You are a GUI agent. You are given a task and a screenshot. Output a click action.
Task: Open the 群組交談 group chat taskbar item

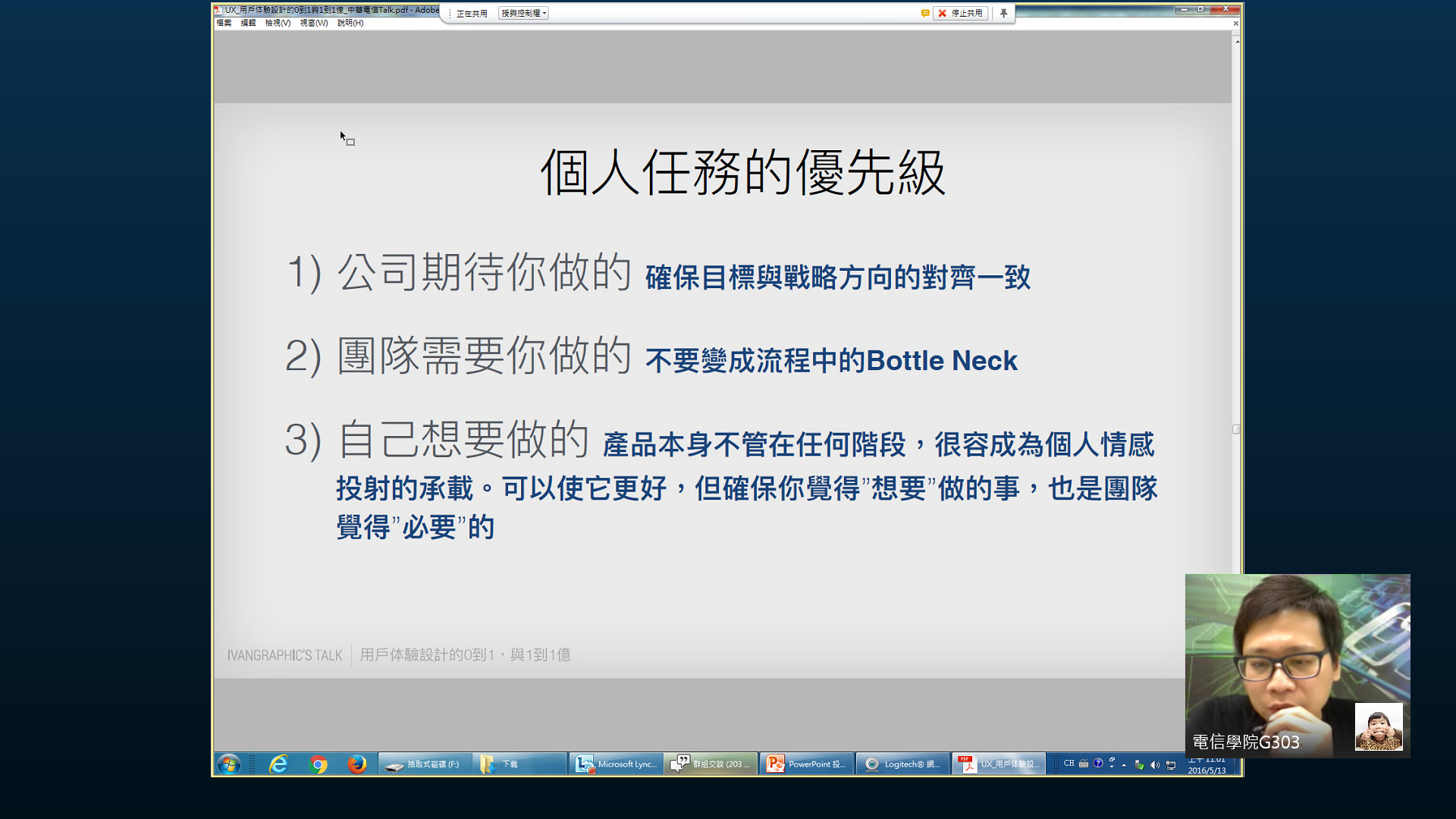pyautogui.click(x=711, y=764)
